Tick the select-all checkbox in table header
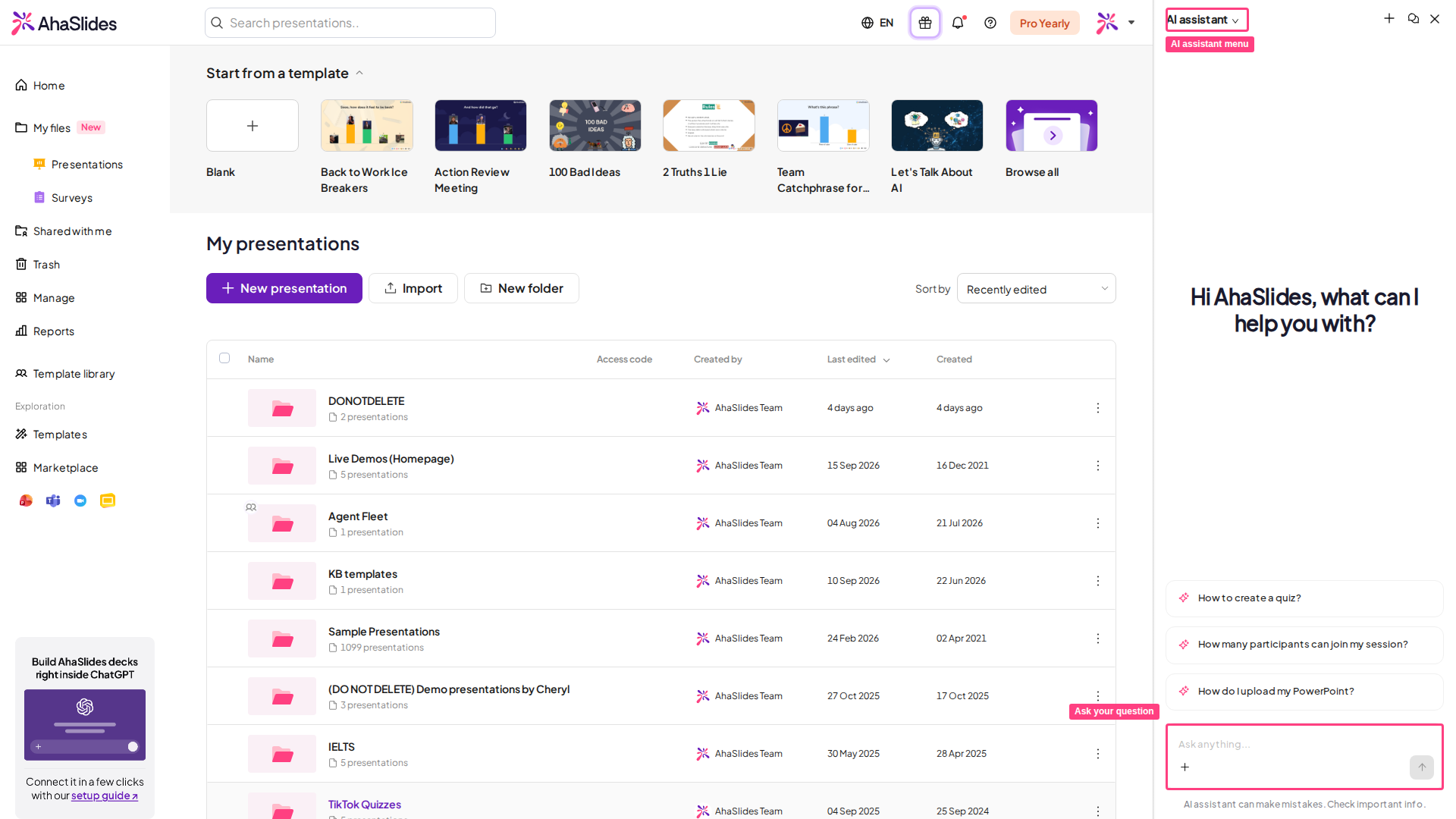1456x819 pixels. (x=224, y=358)
